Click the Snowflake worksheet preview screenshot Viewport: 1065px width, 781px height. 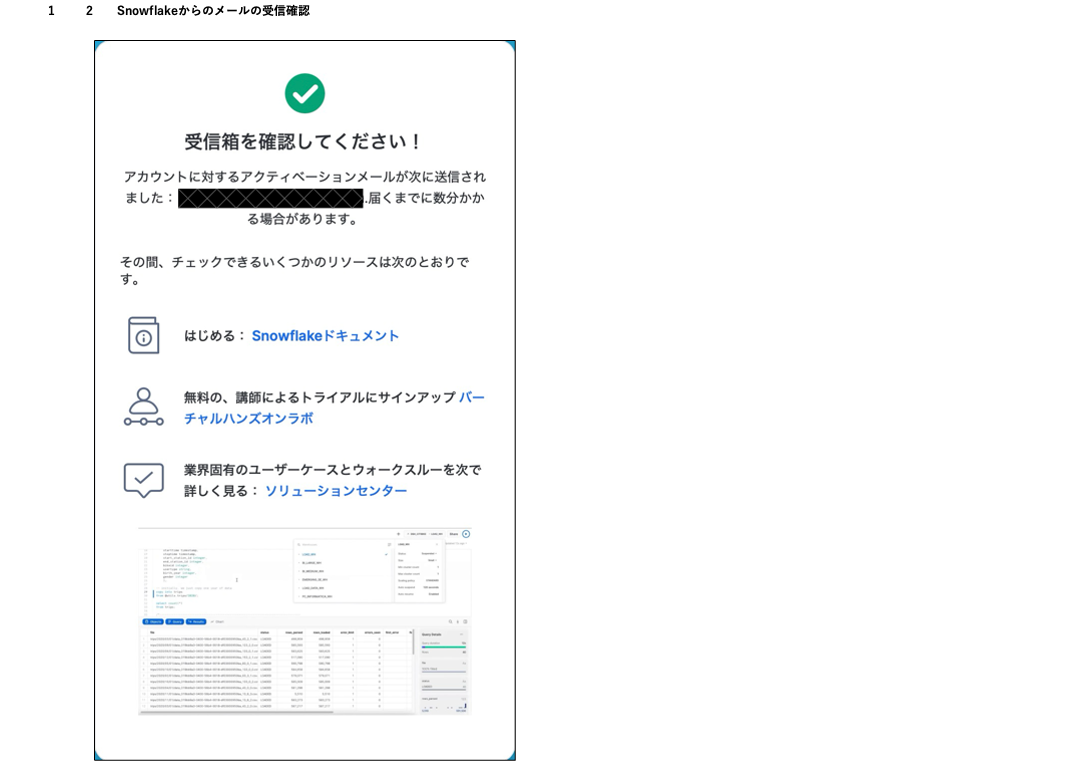click(304, 621)
